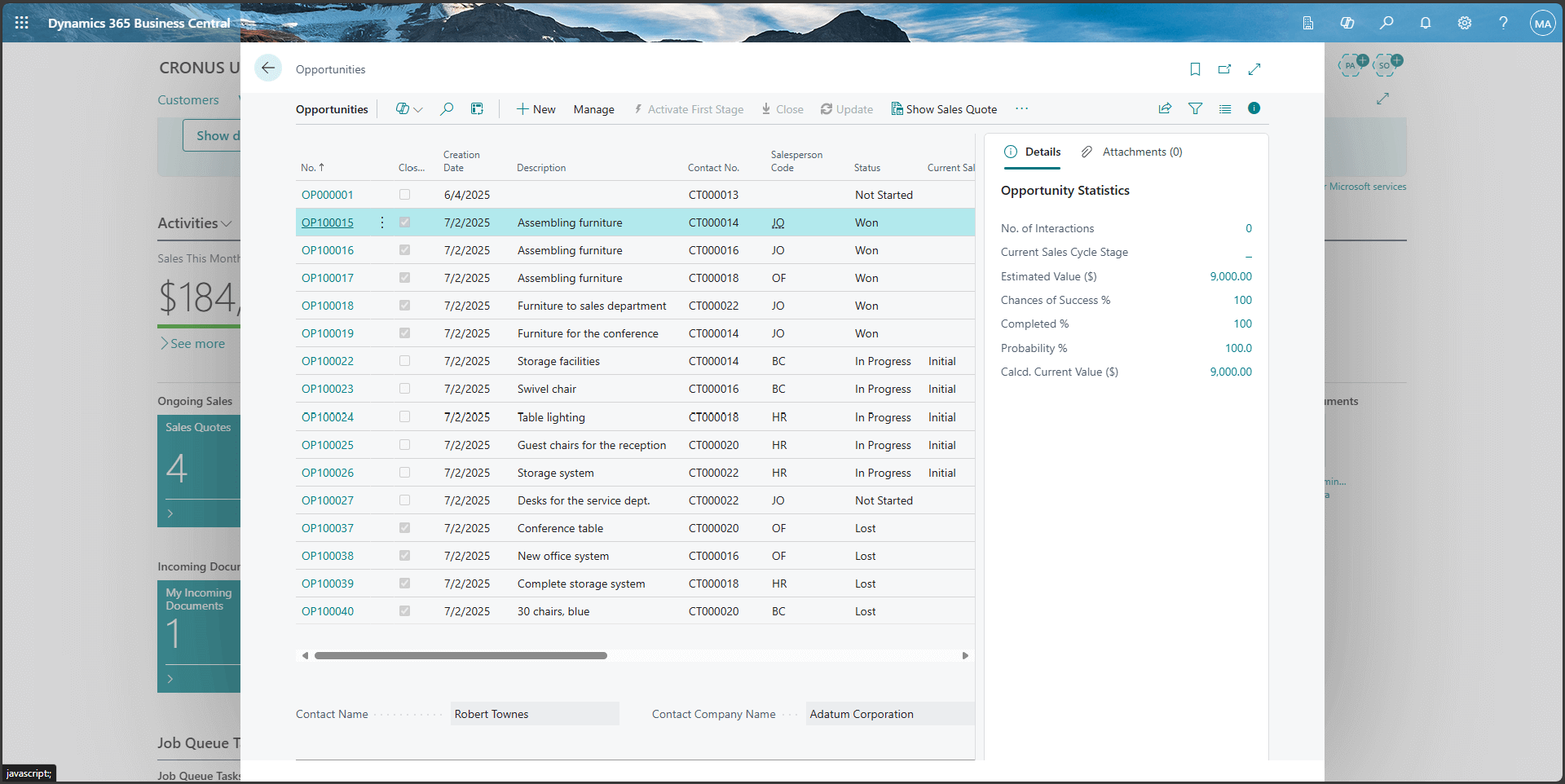Switch to Analyze mode icon
Screen dimensions: 1565x784
477,108
